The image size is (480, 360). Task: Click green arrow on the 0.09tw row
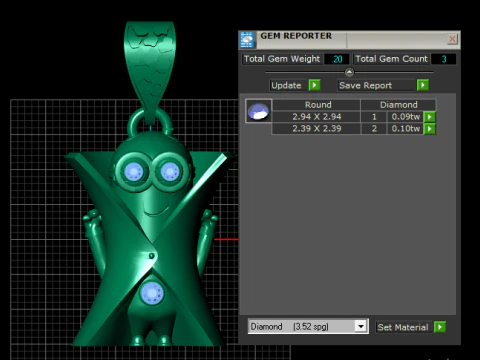(x=430, y=117)
